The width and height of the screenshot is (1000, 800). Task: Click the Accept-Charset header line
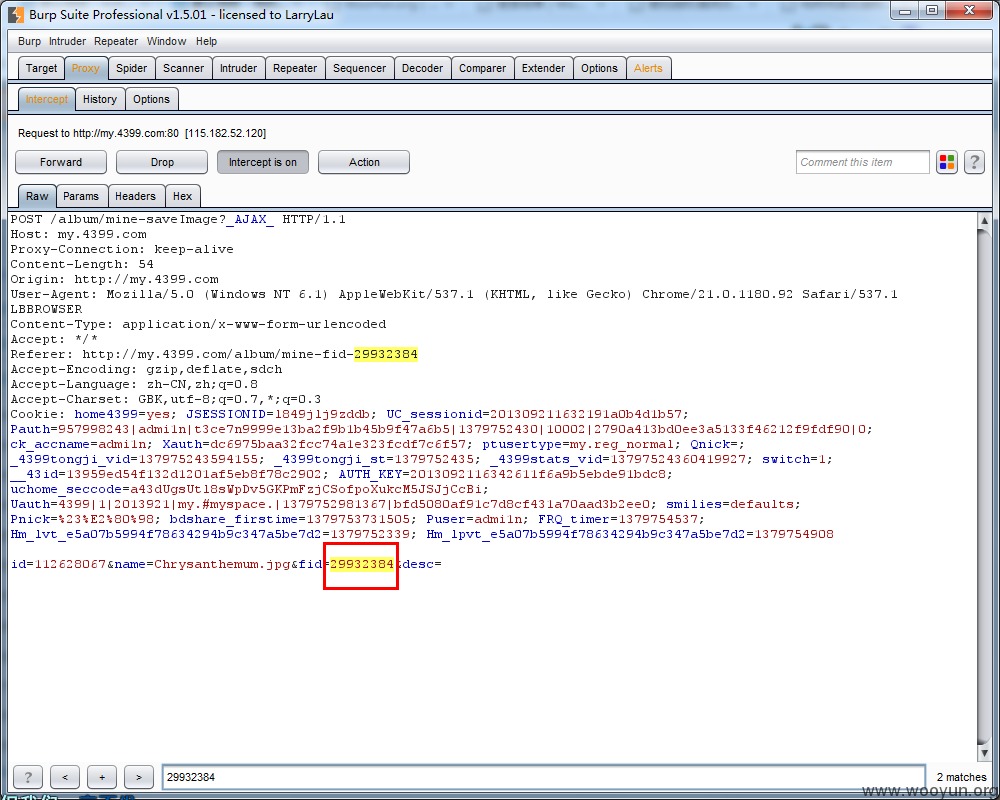166,399
